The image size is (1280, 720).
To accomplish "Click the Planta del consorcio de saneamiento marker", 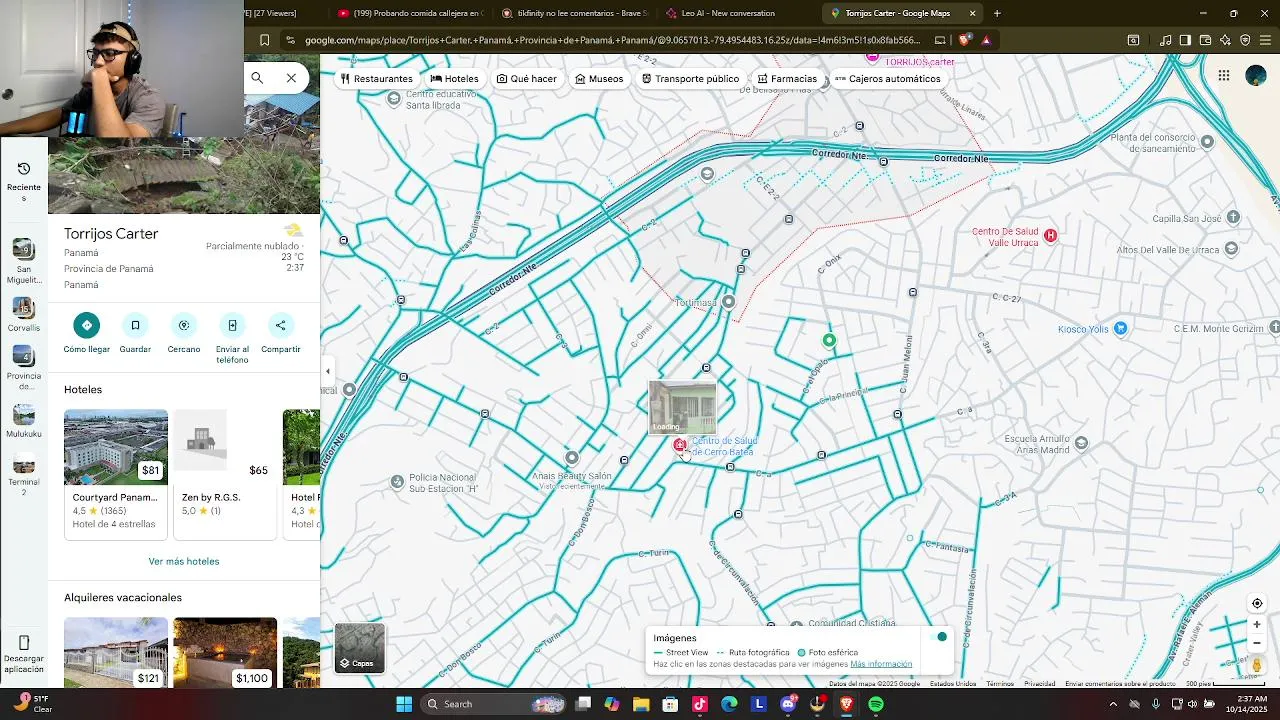I will (1207, 142).
